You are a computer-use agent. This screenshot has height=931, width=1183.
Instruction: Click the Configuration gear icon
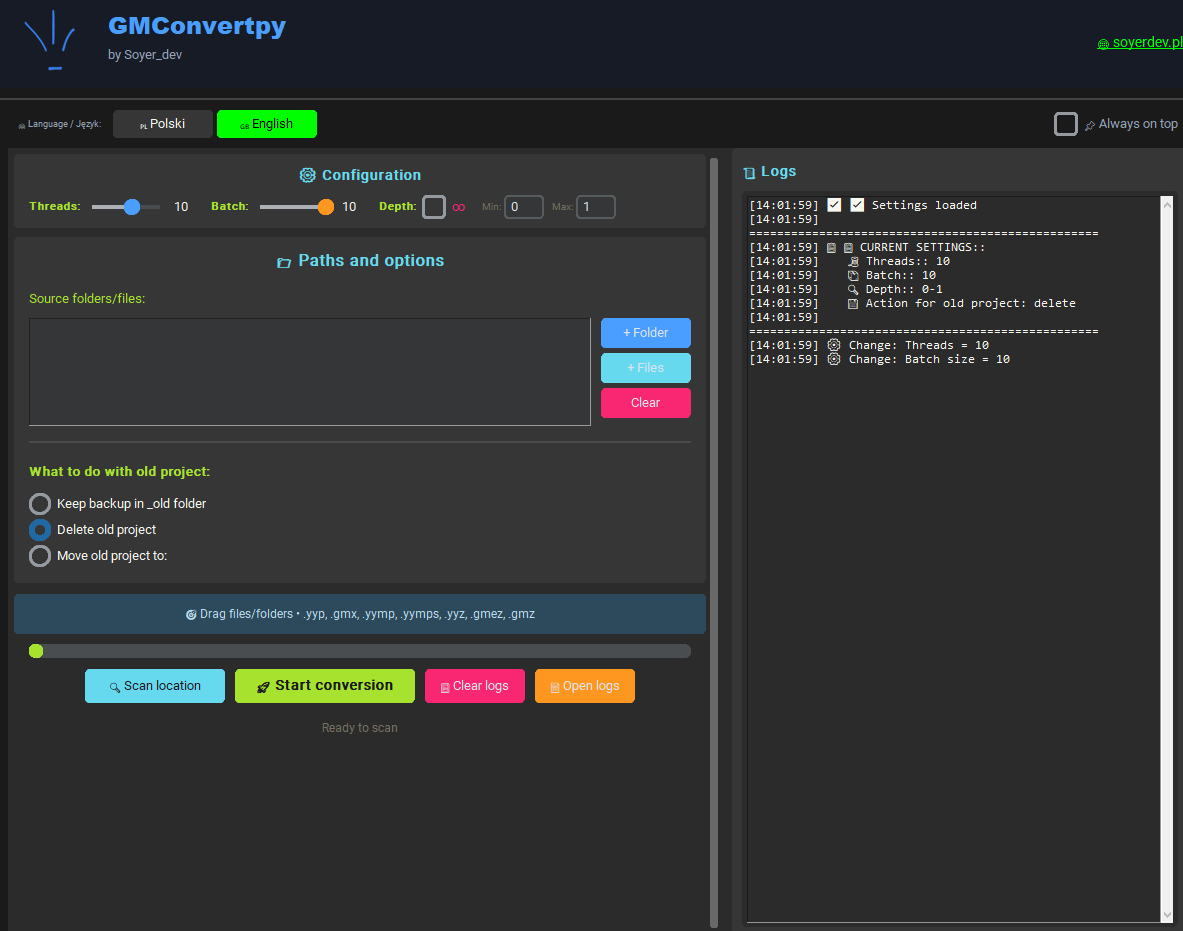click(307, 175)
